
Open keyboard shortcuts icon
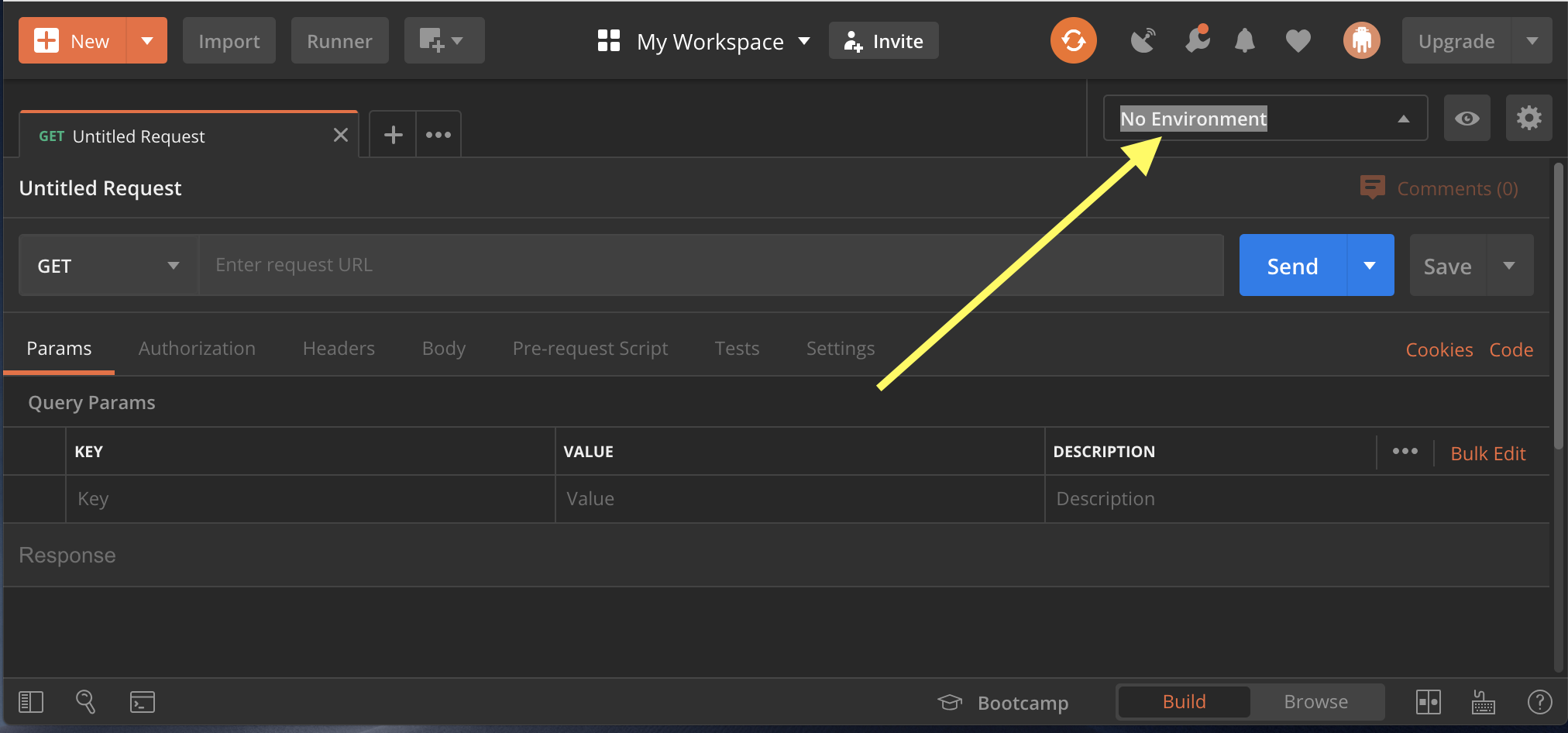click(x=1483, y=702)
